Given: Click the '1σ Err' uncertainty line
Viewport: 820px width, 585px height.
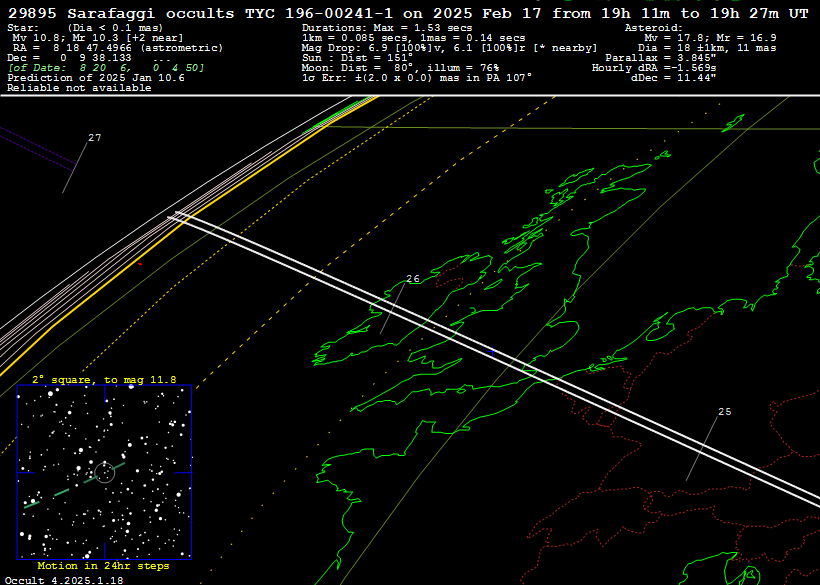Looking at the screenshot, I should 417,78.
